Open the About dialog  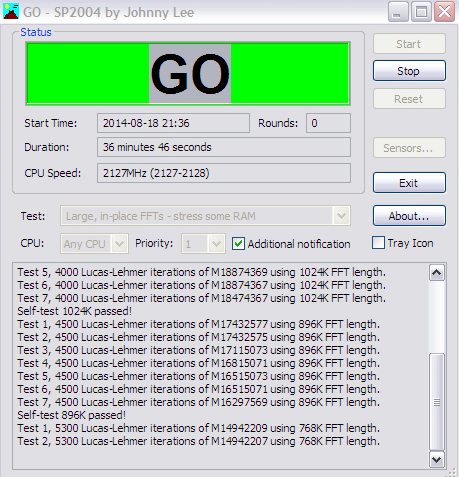coord(409,216)
